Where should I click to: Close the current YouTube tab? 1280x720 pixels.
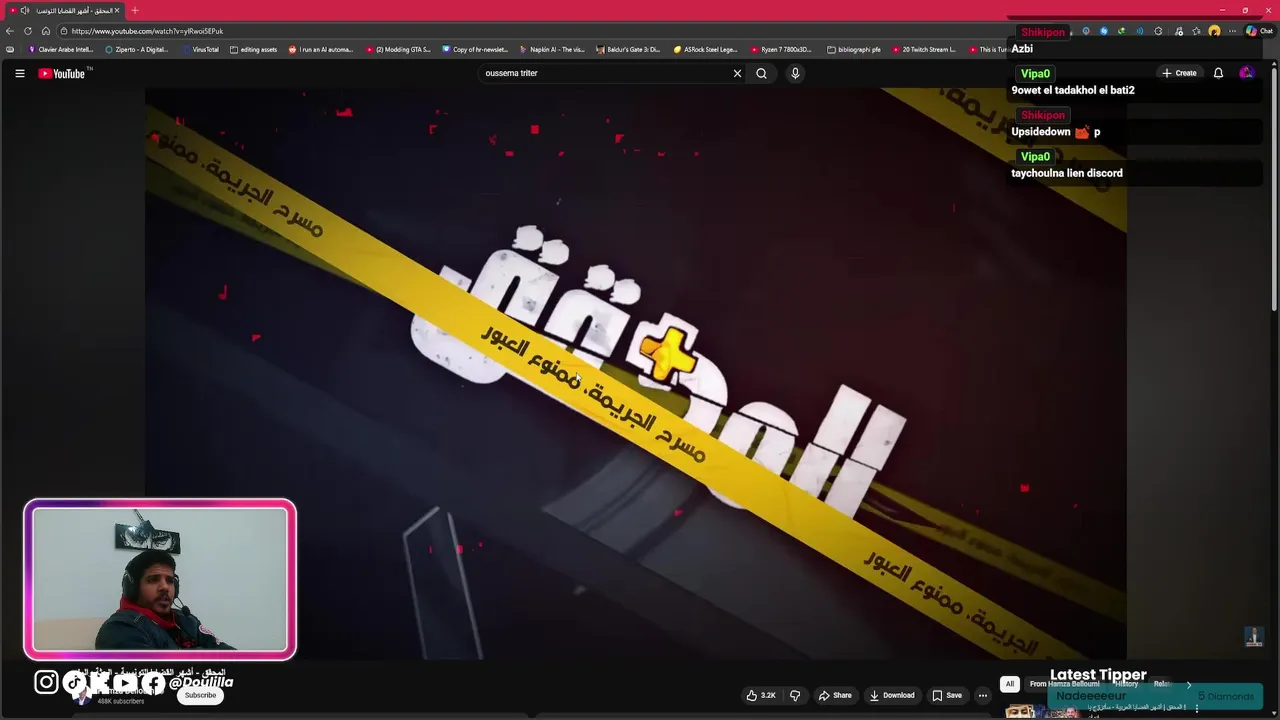116,10
